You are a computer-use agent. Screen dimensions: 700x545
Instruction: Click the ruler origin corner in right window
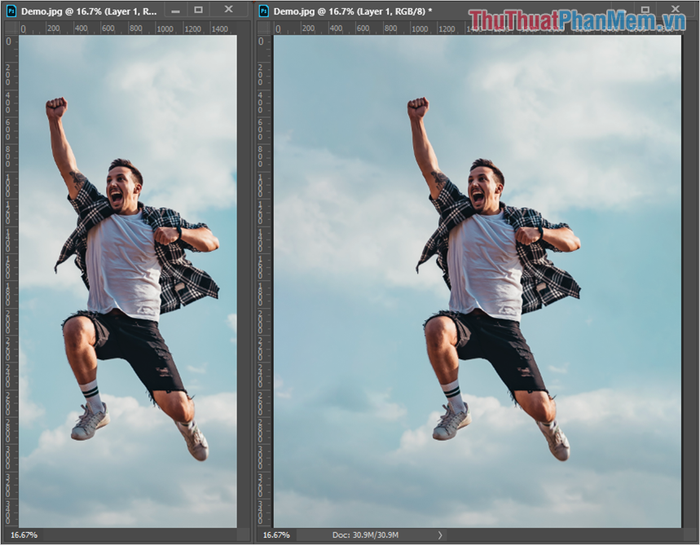[264, 29]
